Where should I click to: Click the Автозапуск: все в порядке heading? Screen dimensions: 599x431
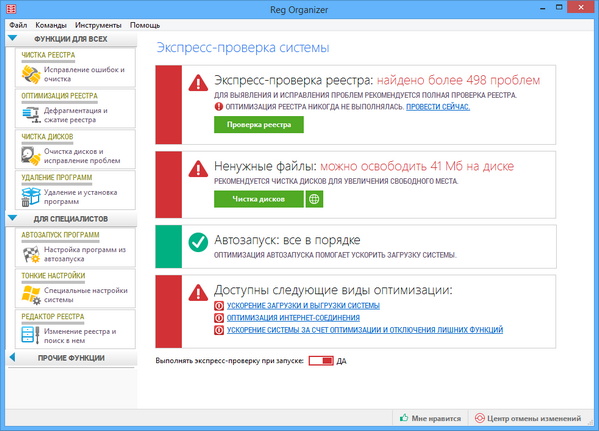[287, 240]
